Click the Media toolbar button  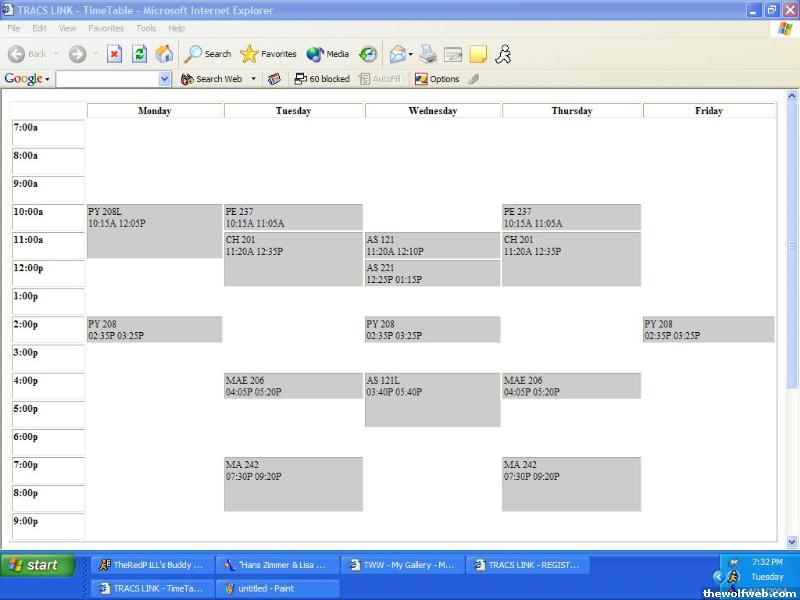tap(328, 54)
